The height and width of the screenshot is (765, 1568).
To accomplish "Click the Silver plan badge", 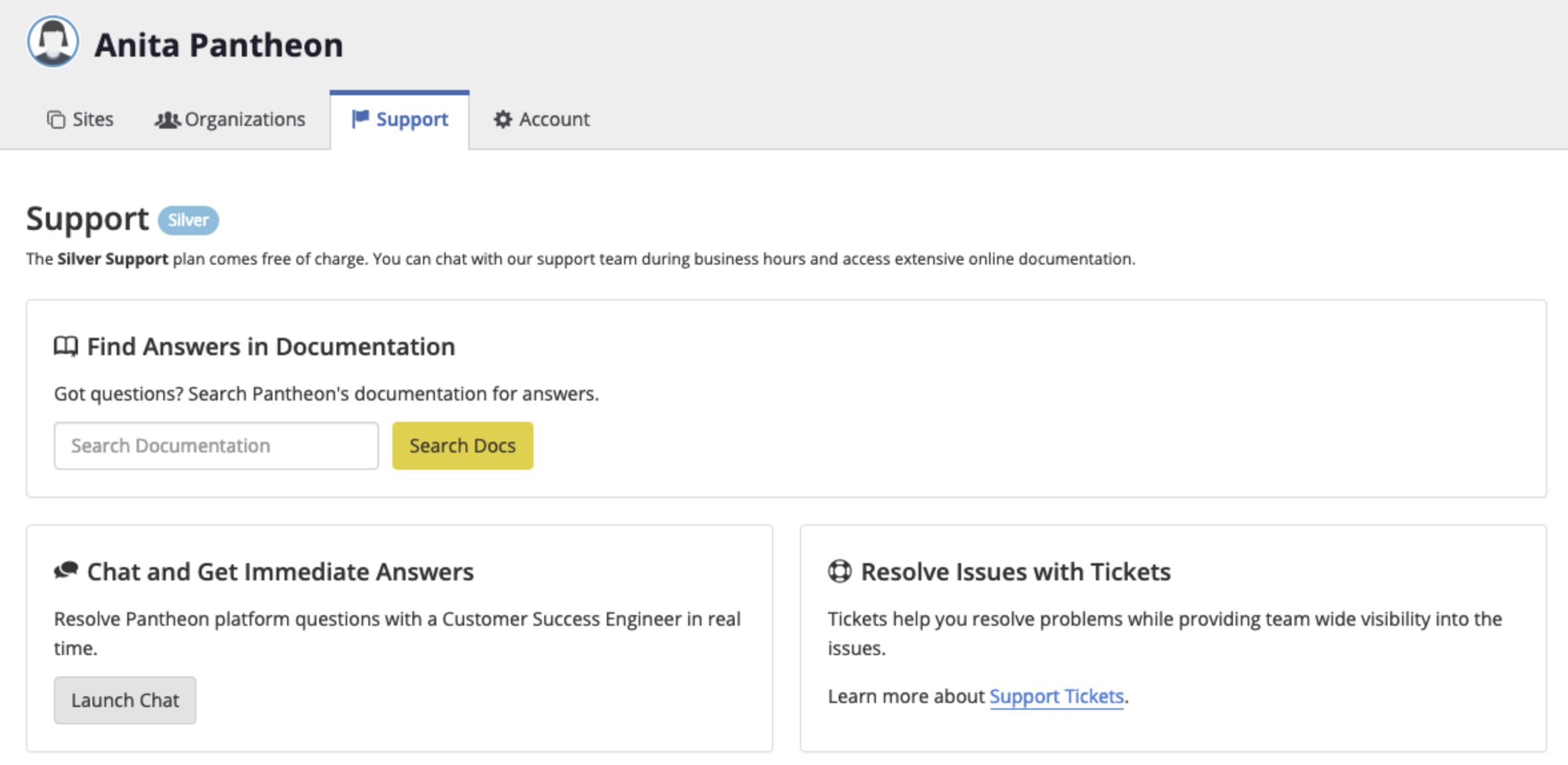I will pyautogui.click(x=188, y=220).
